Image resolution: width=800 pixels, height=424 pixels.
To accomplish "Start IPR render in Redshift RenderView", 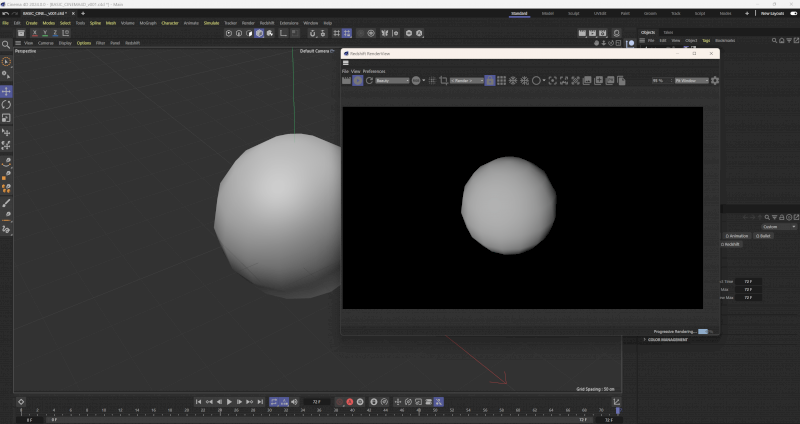I will (x=358, y=80).
